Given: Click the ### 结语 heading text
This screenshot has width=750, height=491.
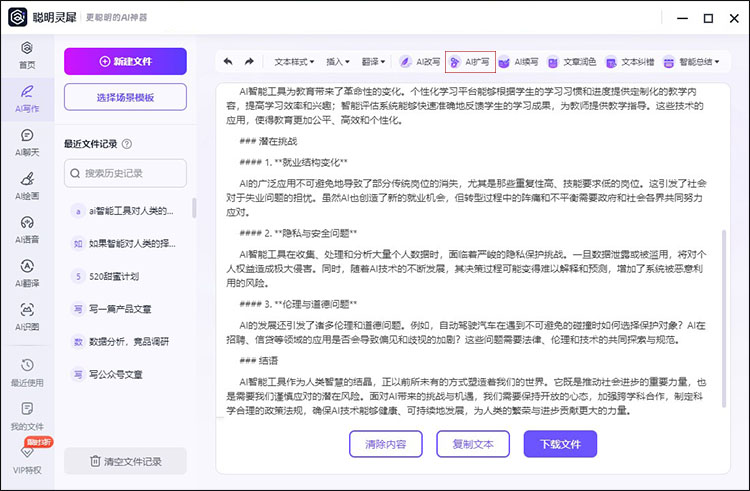Looking at the screenshot, I should click(259, 360).
